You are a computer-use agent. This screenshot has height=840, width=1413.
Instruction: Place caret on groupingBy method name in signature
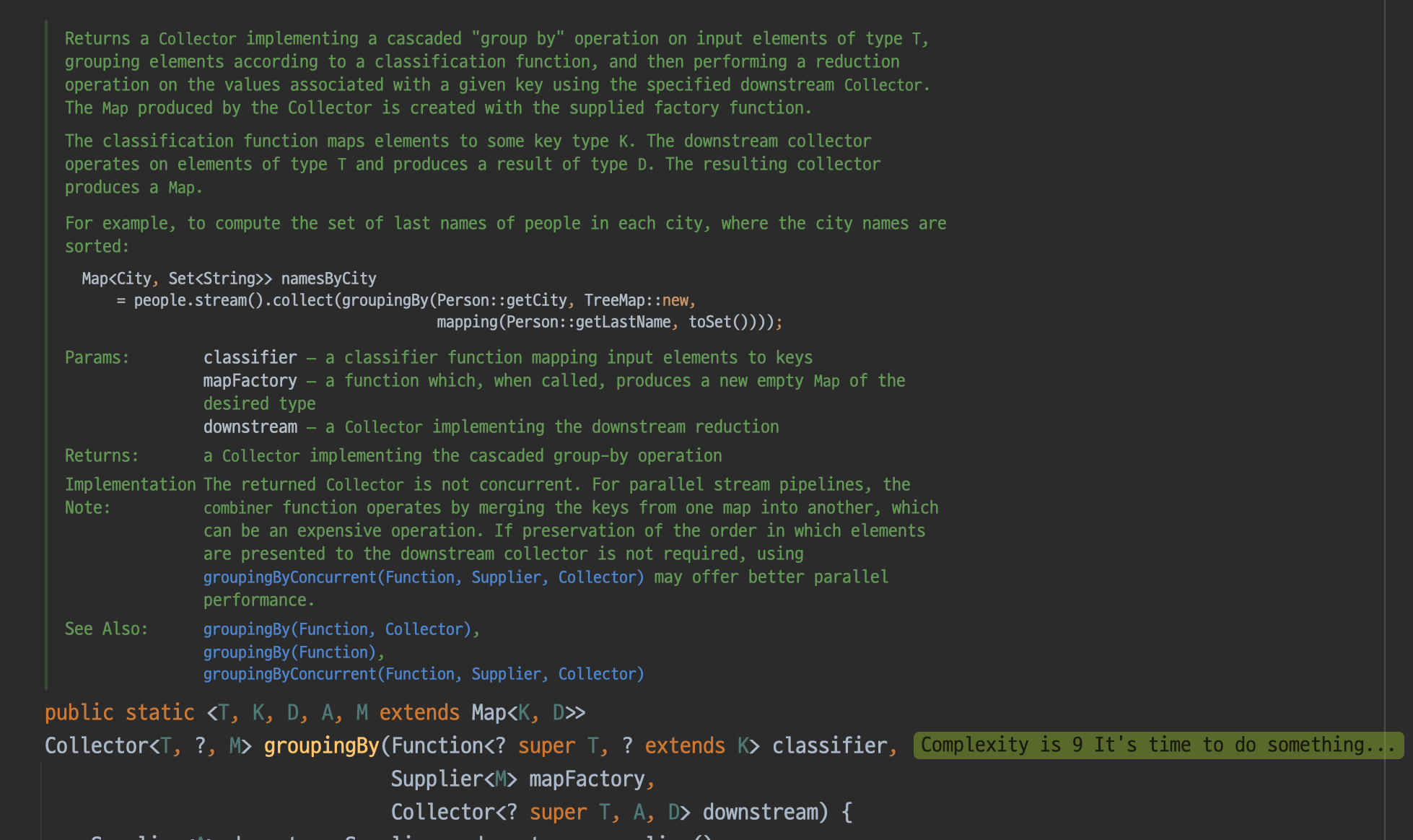(x=321, y=745)
